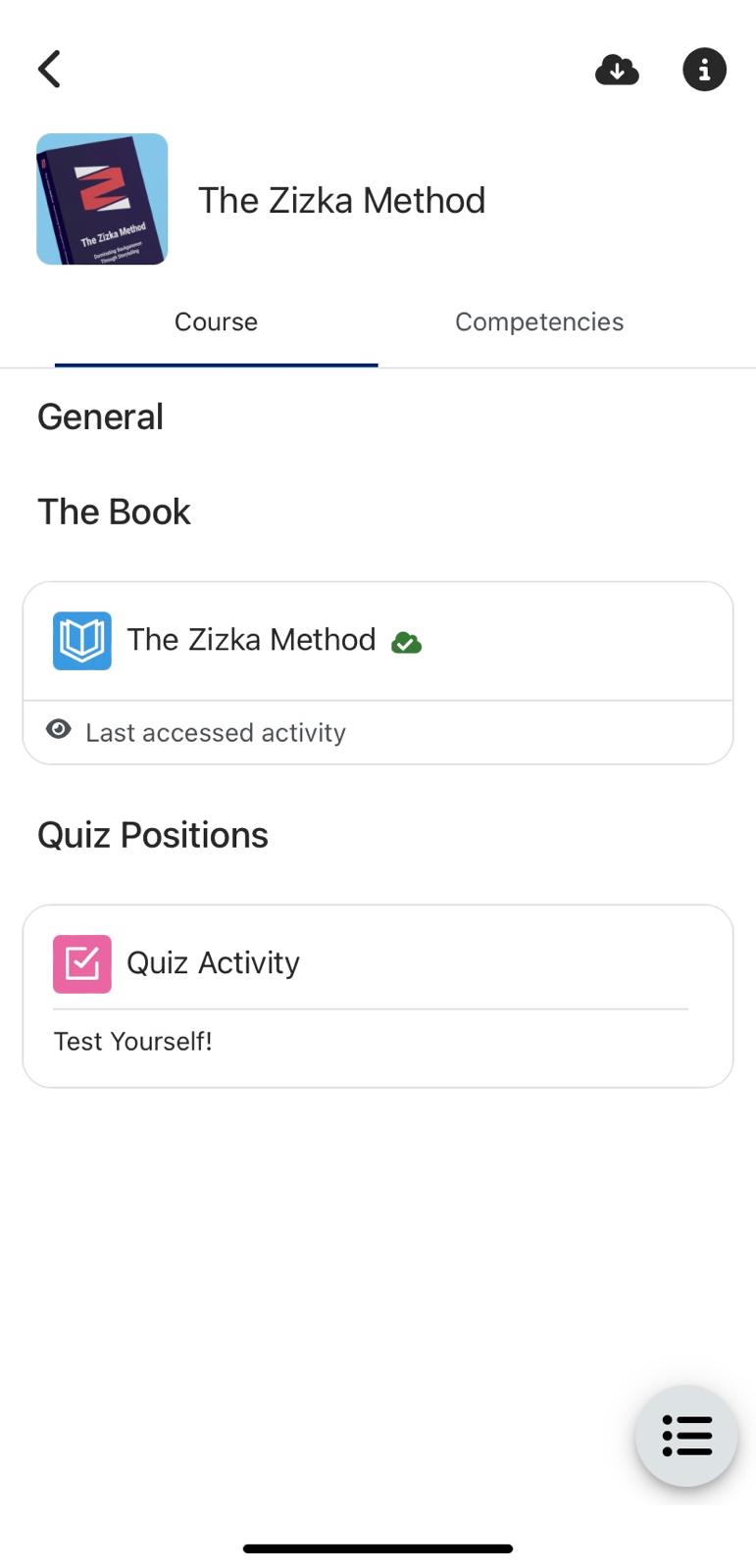This screenshot has height=1568, width=756.
Task: Open the course index list button
Action: tap(686, 1436)
